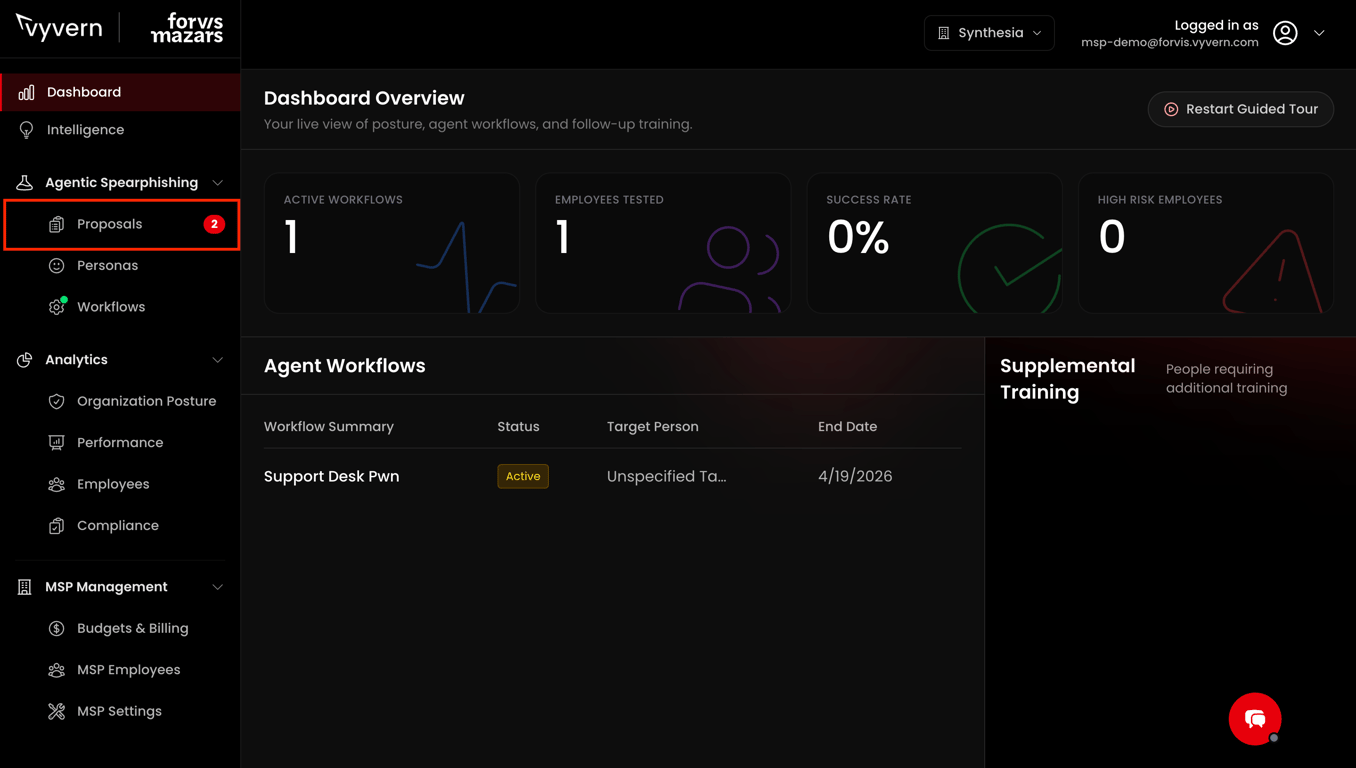
Task: Click the Active status badge
Action: click(523, 476)
